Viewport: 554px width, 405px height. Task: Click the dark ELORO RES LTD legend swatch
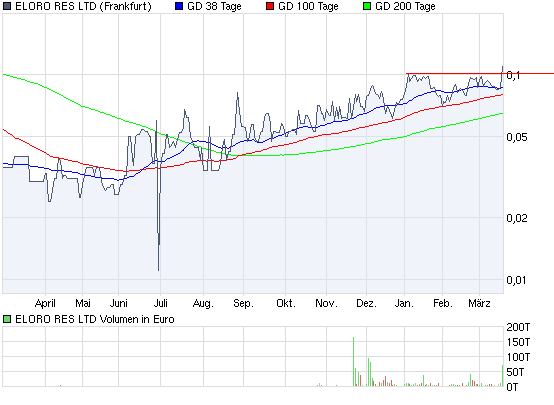point(7,6)
